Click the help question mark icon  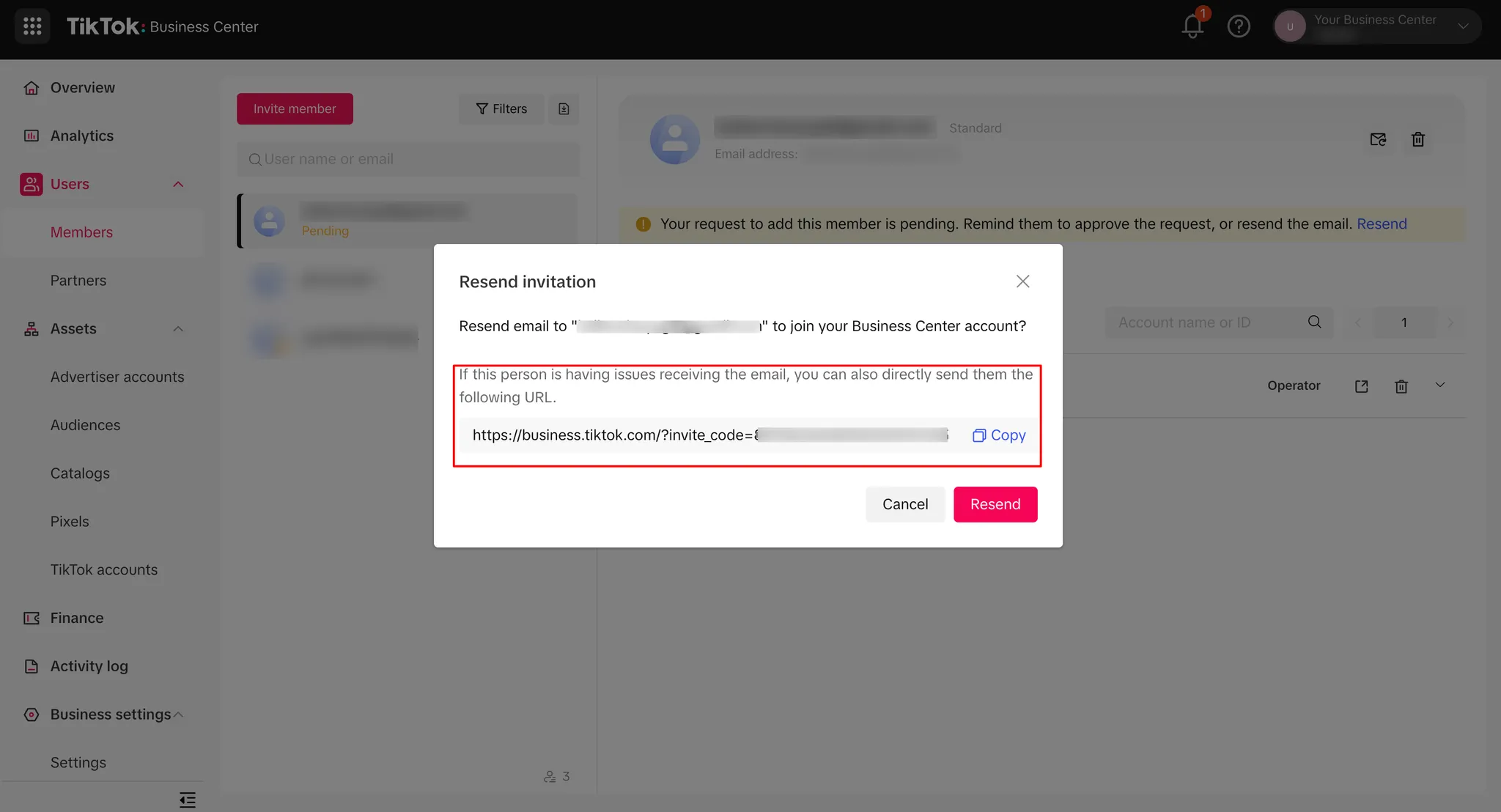(1239, 26)
